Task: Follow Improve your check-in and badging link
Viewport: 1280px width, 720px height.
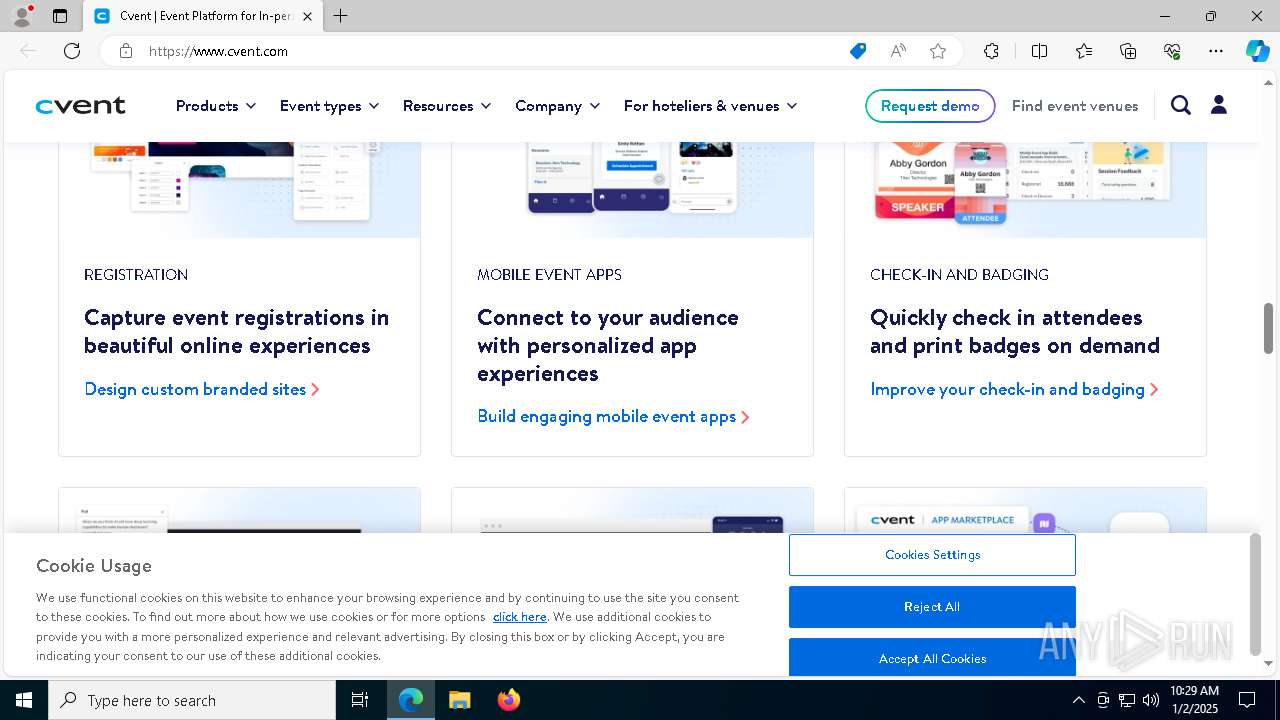Action: (1014, 389)
